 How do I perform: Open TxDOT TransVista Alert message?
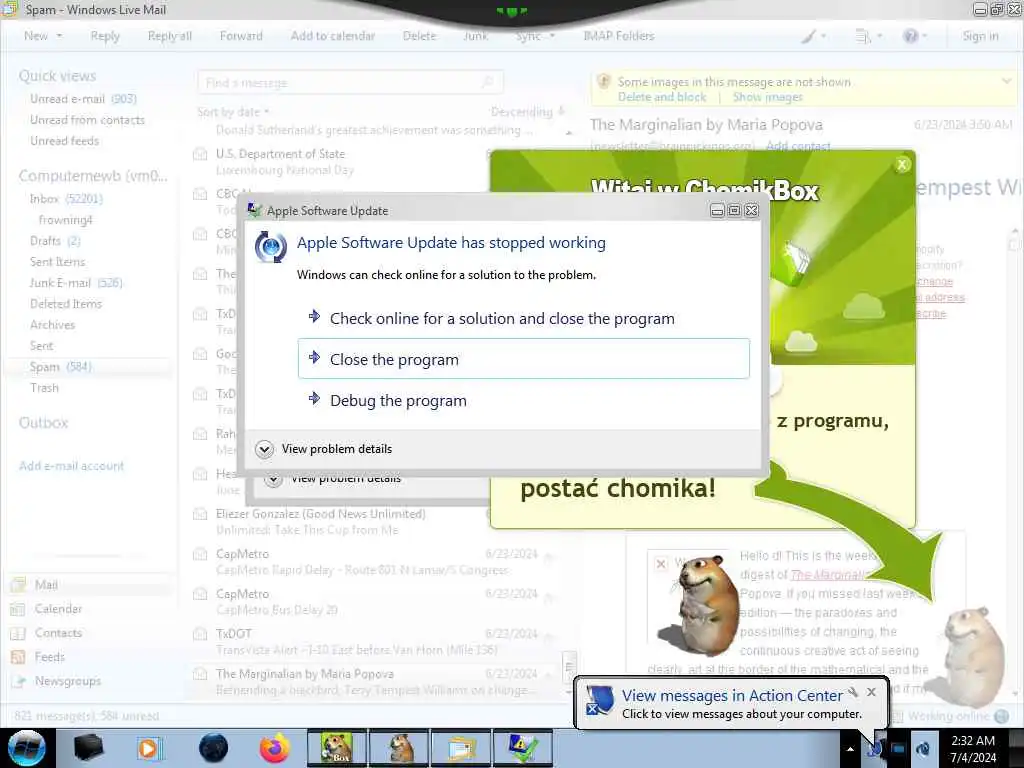(x=374, y=641)
